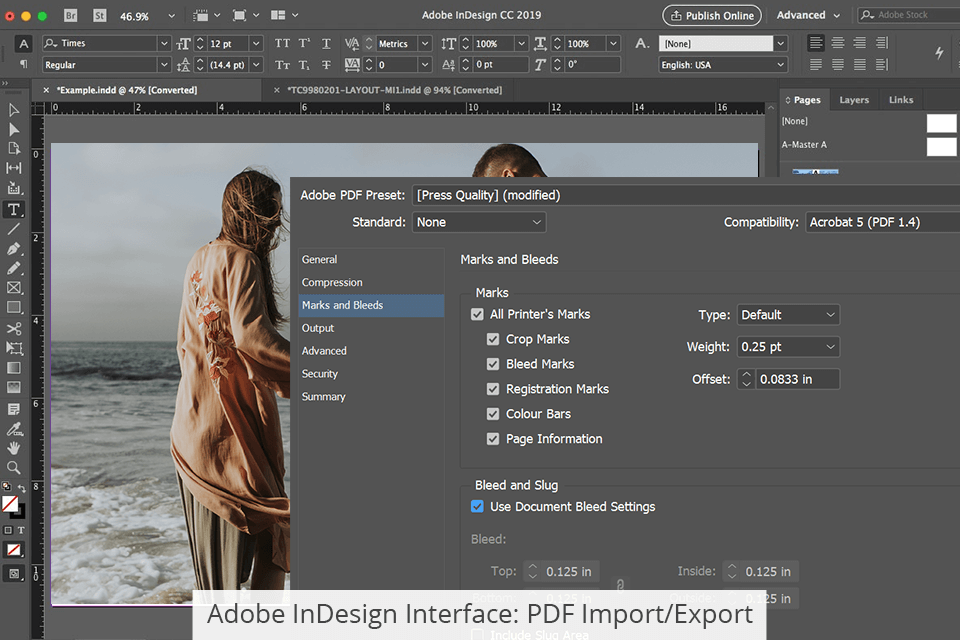960x640 pixels.
Task: Select the Type tool
Action: (13, 209)
